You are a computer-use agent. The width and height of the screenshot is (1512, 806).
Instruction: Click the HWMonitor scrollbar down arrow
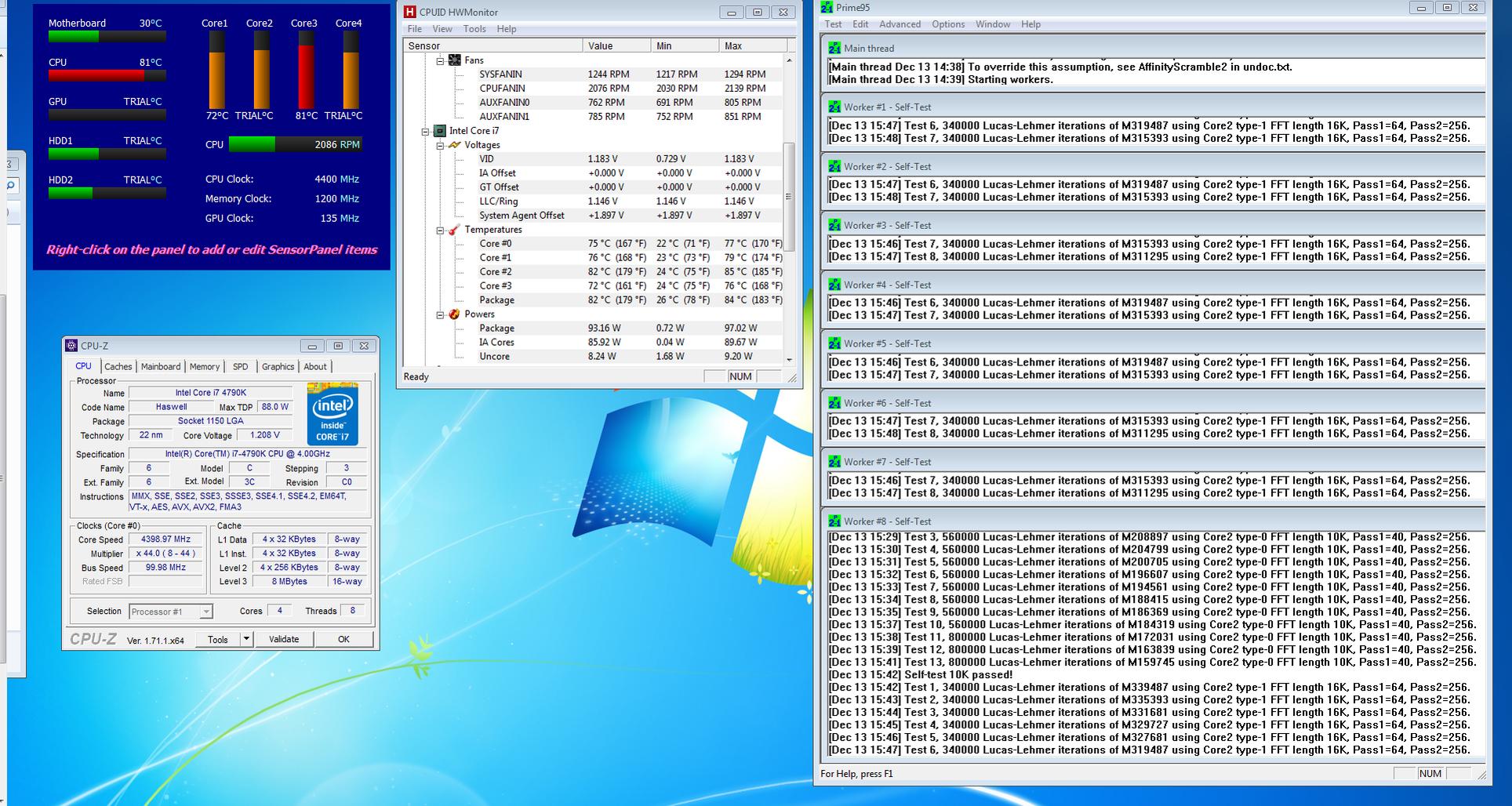(789, 360)
